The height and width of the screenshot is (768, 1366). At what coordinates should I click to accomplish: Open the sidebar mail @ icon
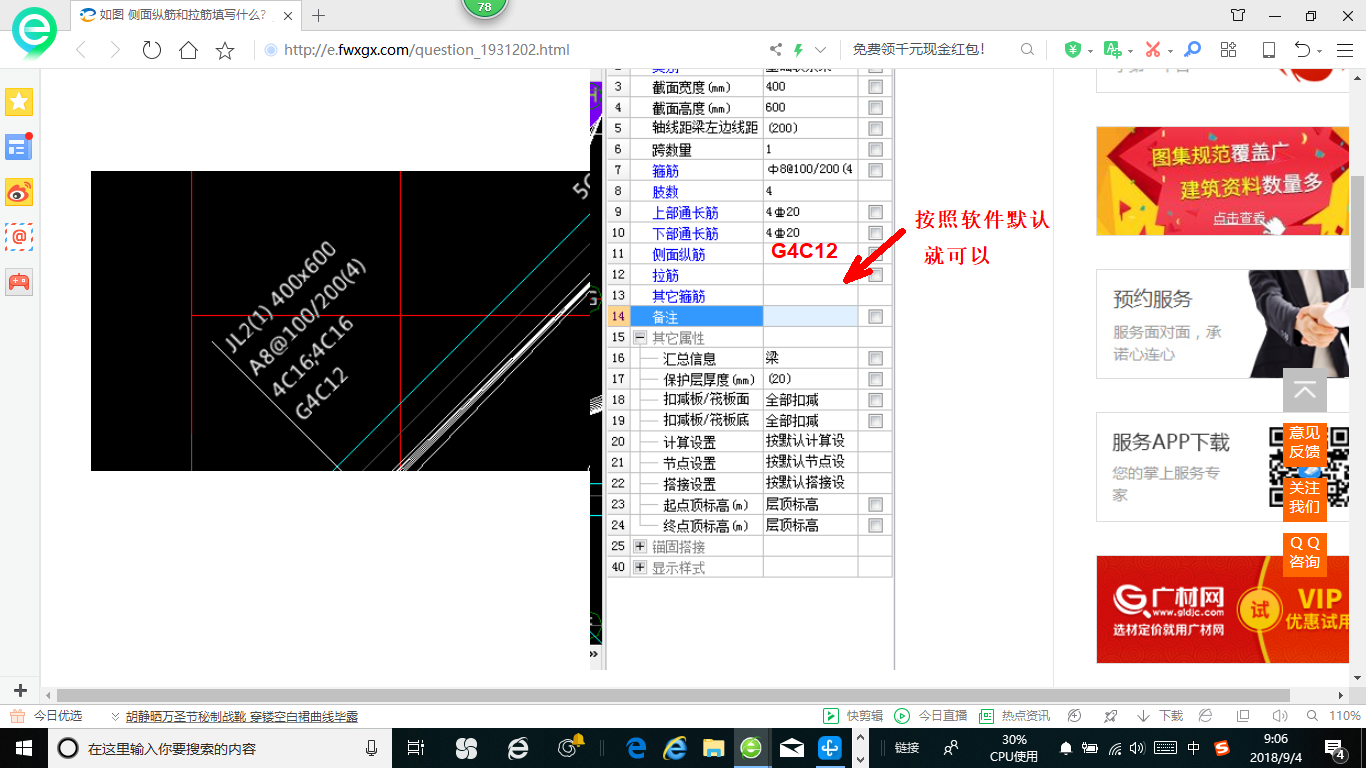tap(19, 237)
